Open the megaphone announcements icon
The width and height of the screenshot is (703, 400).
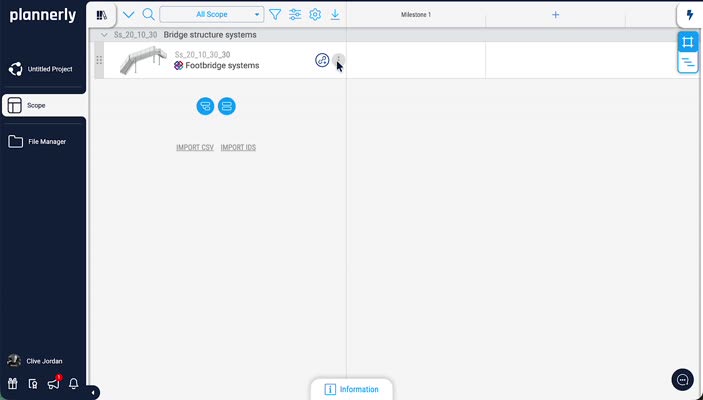(53, 384)
